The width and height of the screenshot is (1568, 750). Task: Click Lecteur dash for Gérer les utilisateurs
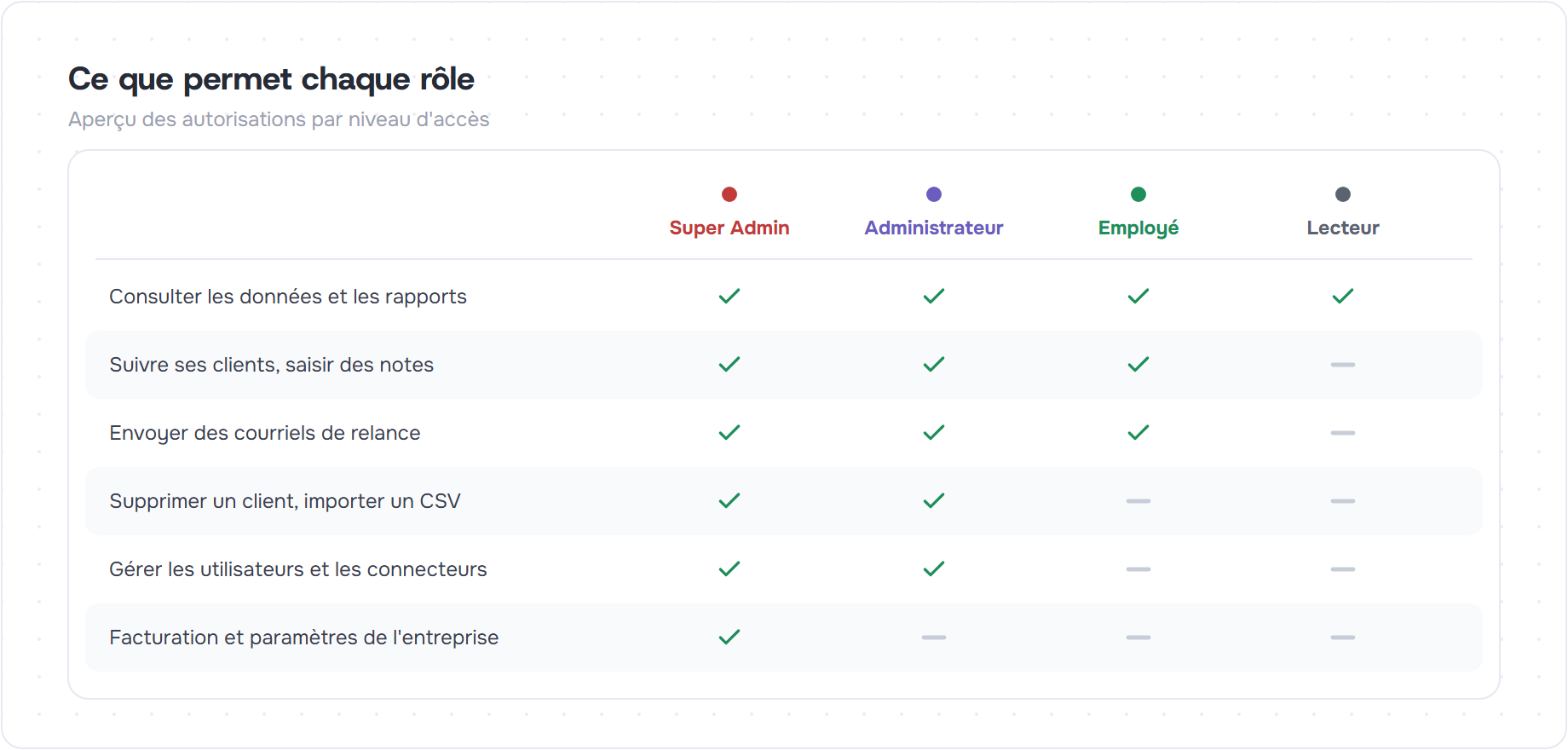[x=1343, y=569]
